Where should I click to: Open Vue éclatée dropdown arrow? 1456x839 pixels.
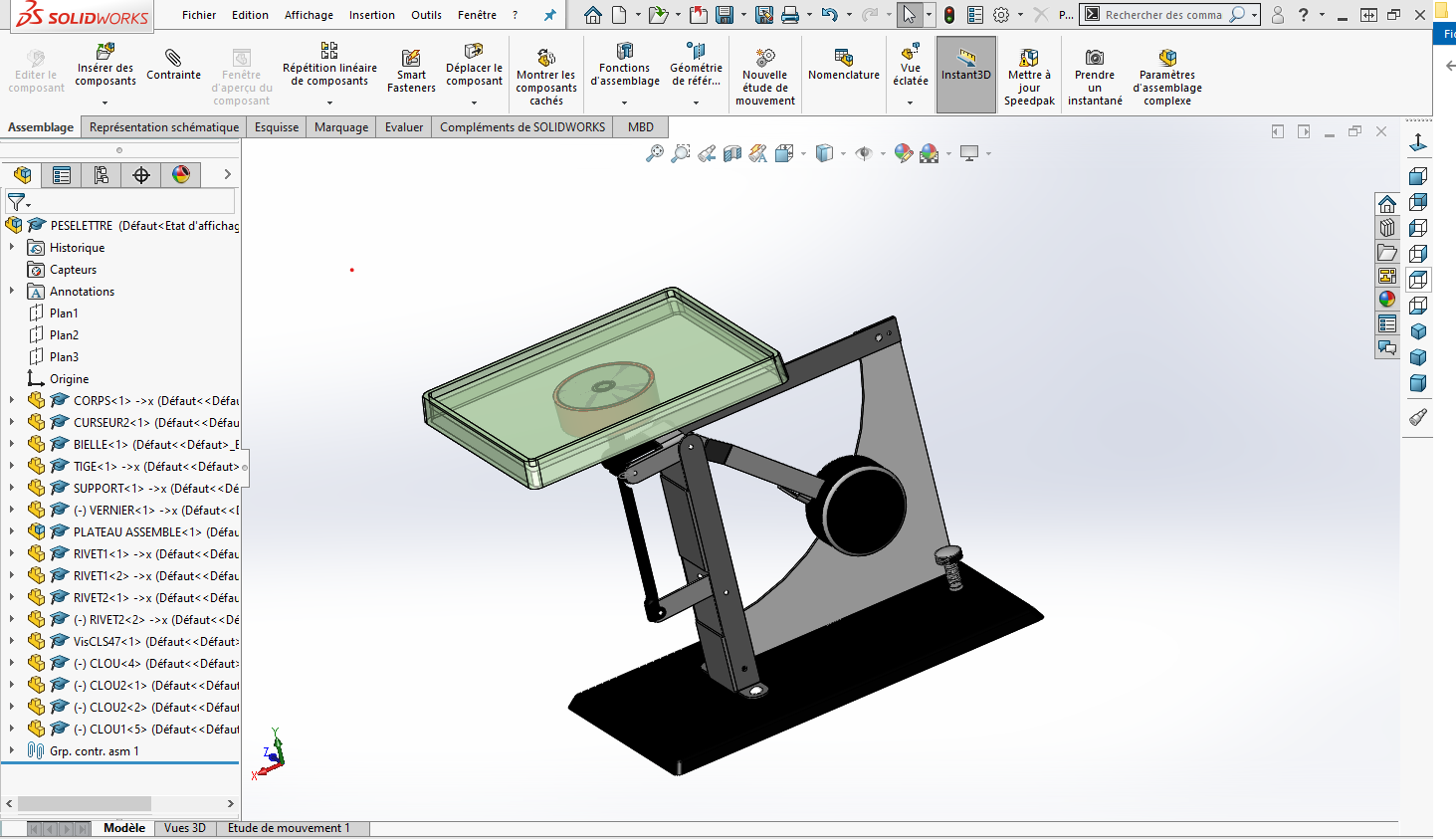pyautogui.click(x=910, y=103)
